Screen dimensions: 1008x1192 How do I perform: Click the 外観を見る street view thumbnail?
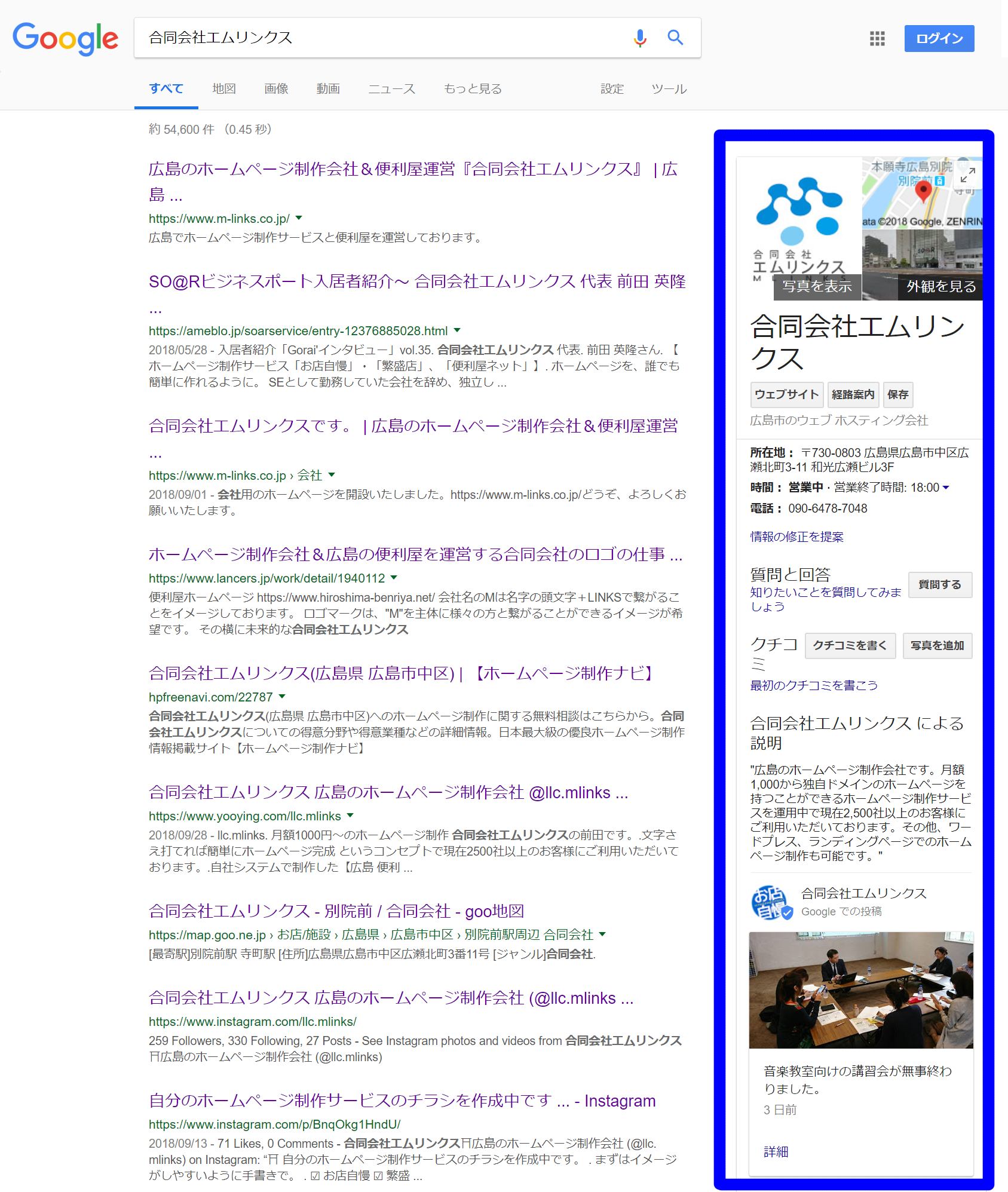pyautogui.click(x=923, y=265)
